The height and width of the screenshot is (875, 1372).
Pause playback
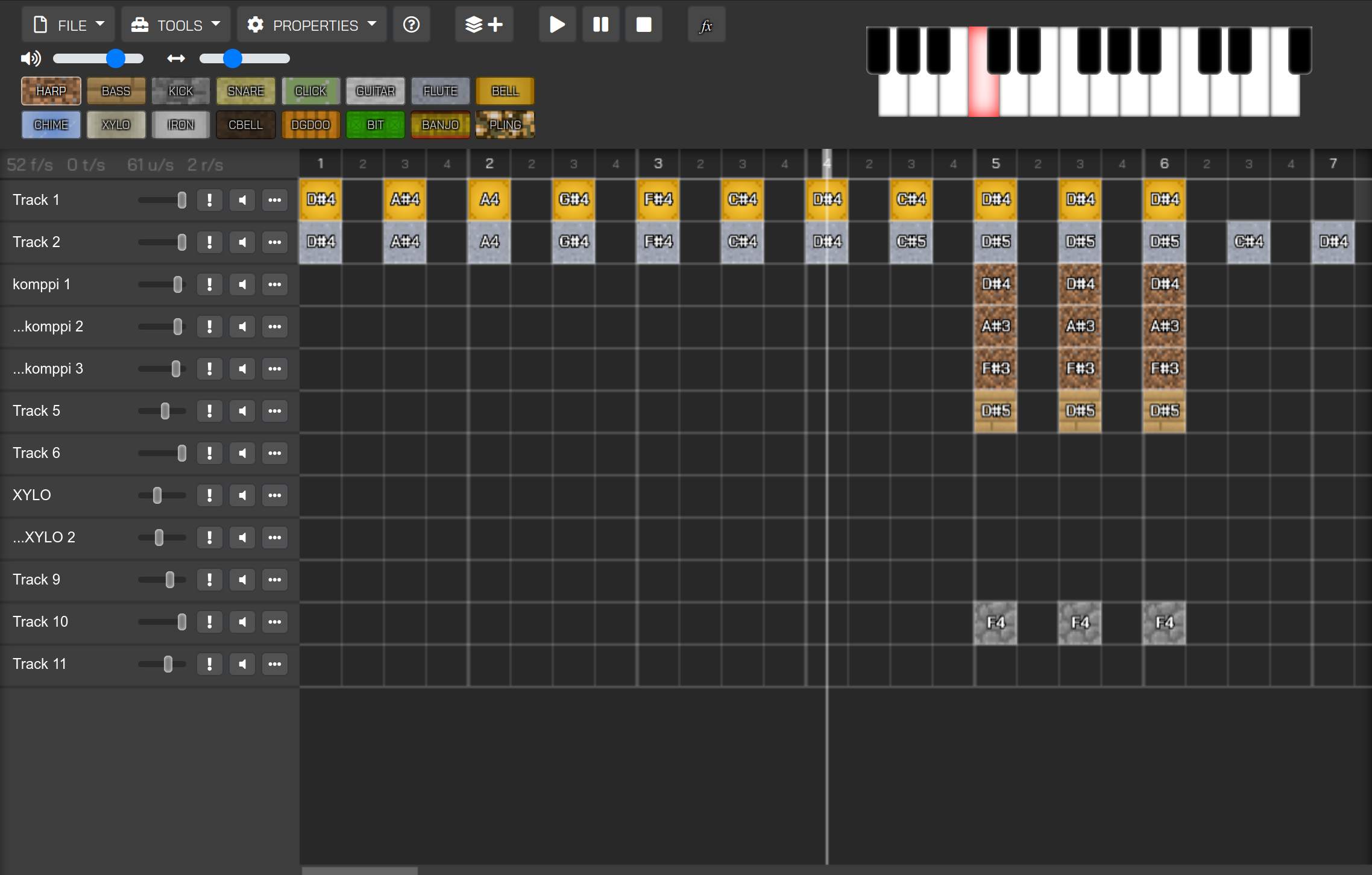(x=600, y=25)
